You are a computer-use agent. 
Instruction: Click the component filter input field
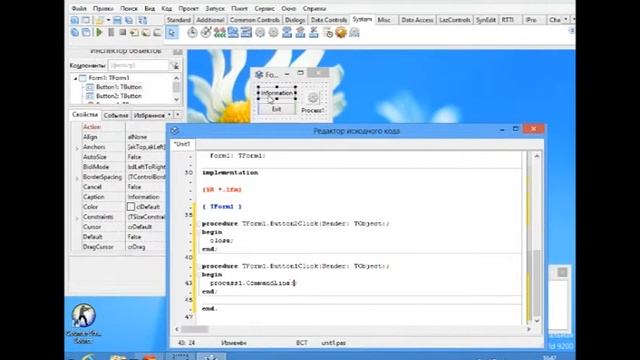[x=138, y=65]
